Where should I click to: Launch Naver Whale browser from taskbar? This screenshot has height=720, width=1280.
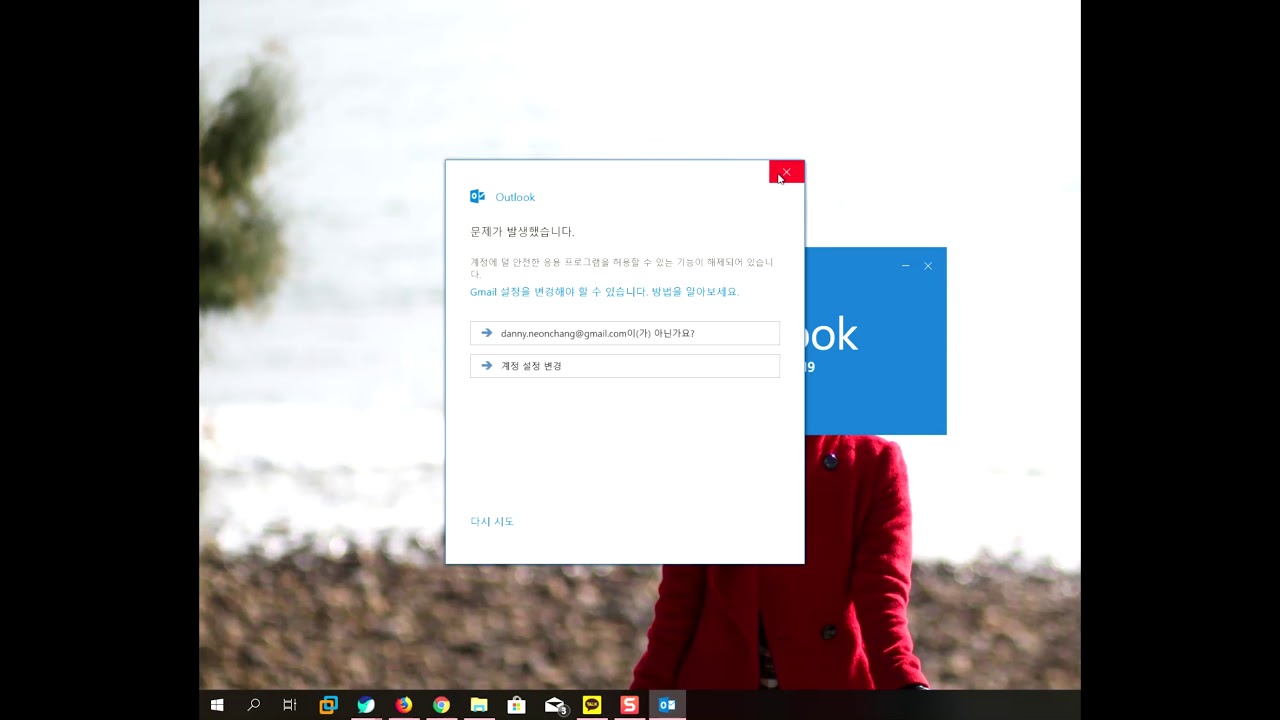tap(366, 705)
